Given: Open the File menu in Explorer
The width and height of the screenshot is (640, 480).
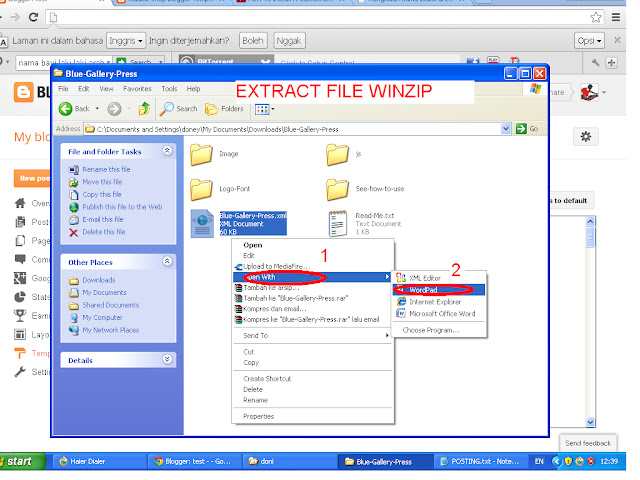Looking at the screenshot, I should coord(63,89).
